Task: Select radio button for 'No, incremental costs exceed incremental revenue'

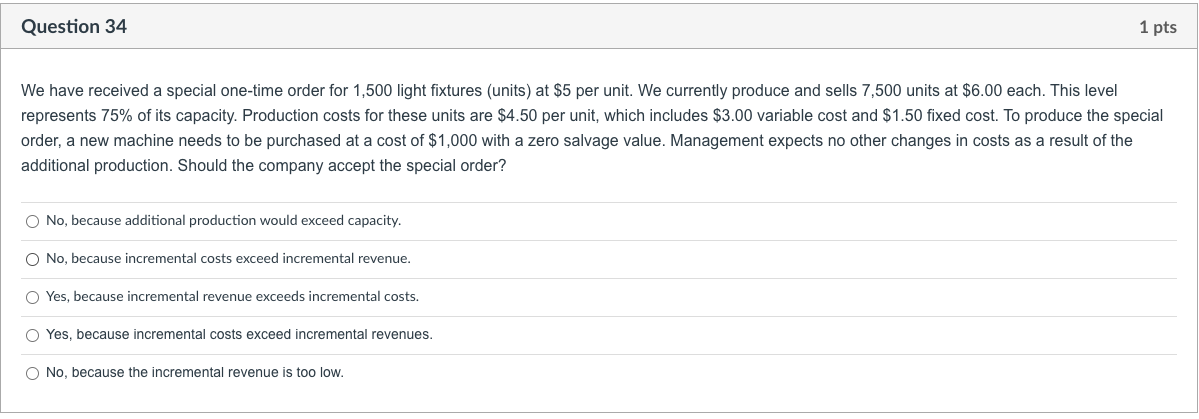Action: click(33, 258)
